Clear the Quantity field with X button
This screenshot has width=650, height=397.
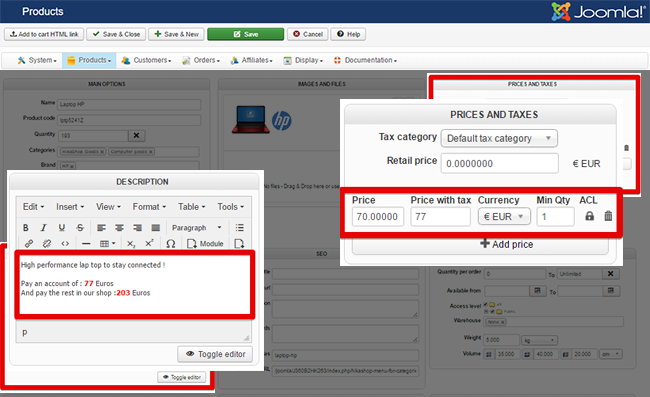(136, 135)
